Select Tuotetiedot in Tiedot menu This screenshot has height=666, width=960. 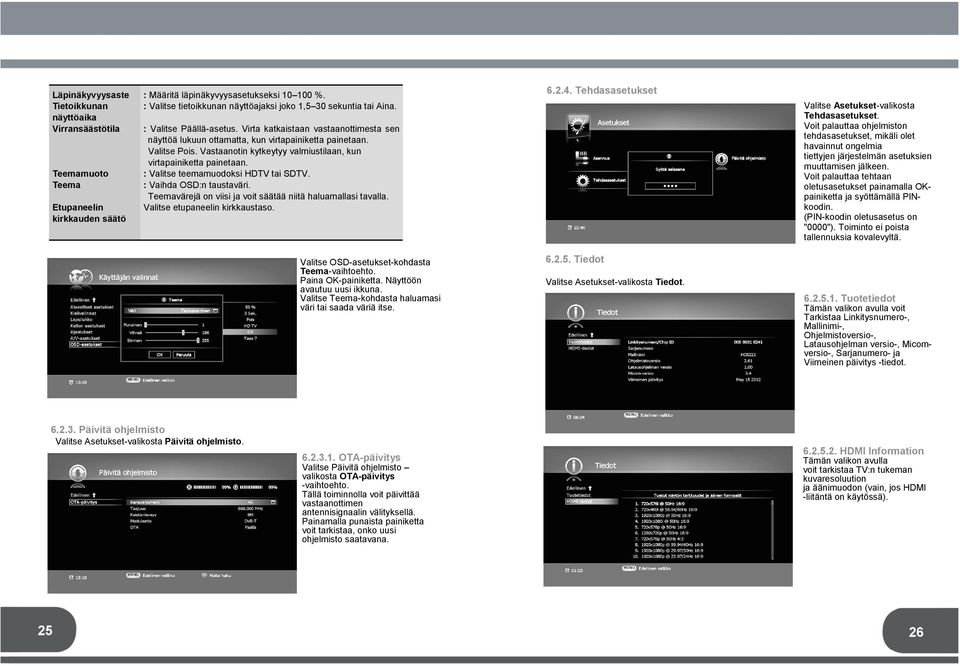593,342
